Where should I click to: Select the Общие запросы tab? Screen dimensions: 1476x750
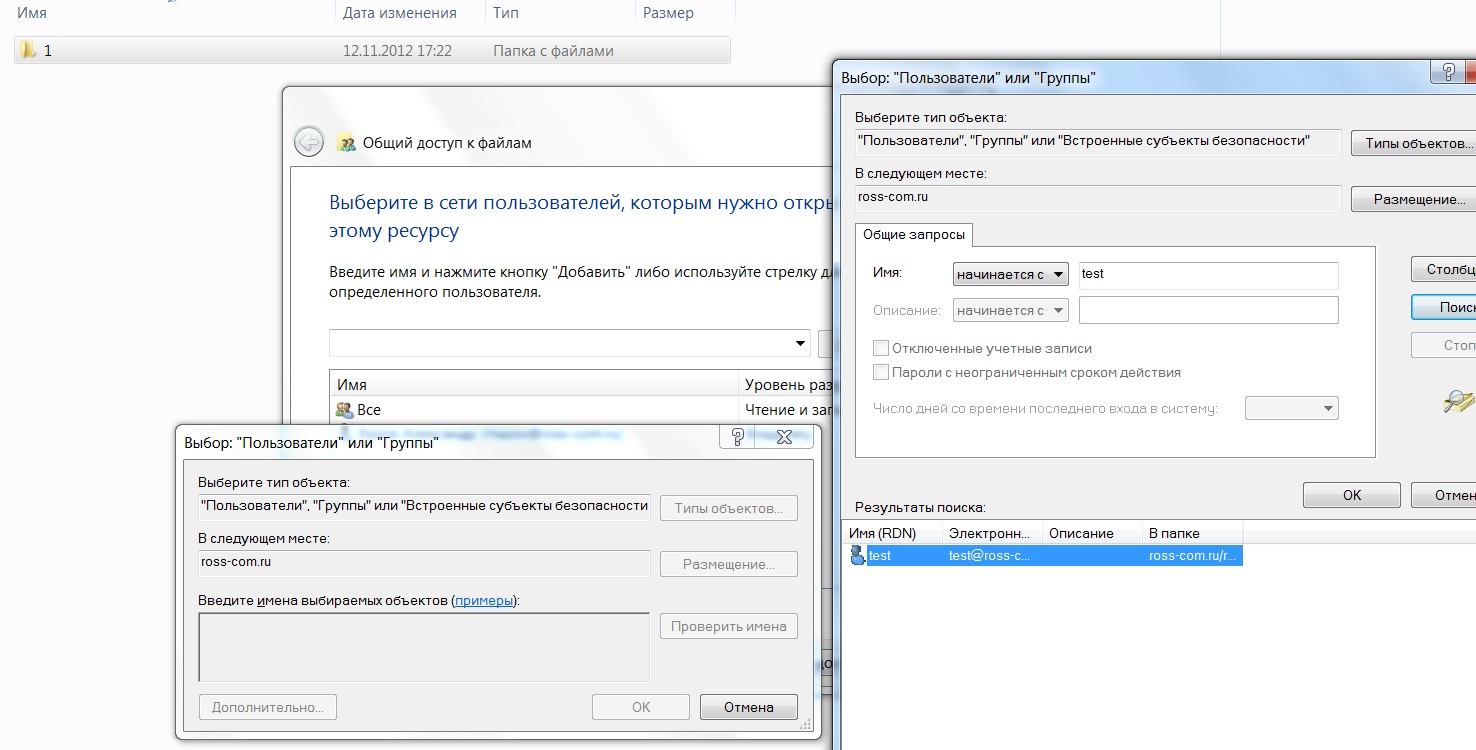click(x=914, y=234)
